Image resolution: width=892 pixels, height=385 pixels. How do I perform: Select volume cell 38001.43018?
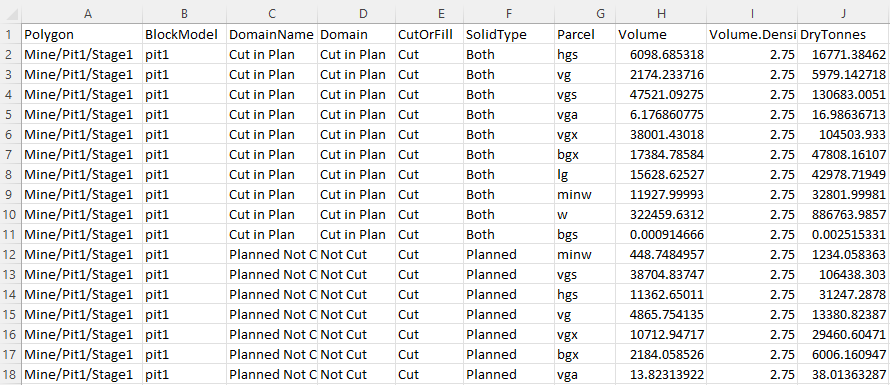[x=661, y=134]
